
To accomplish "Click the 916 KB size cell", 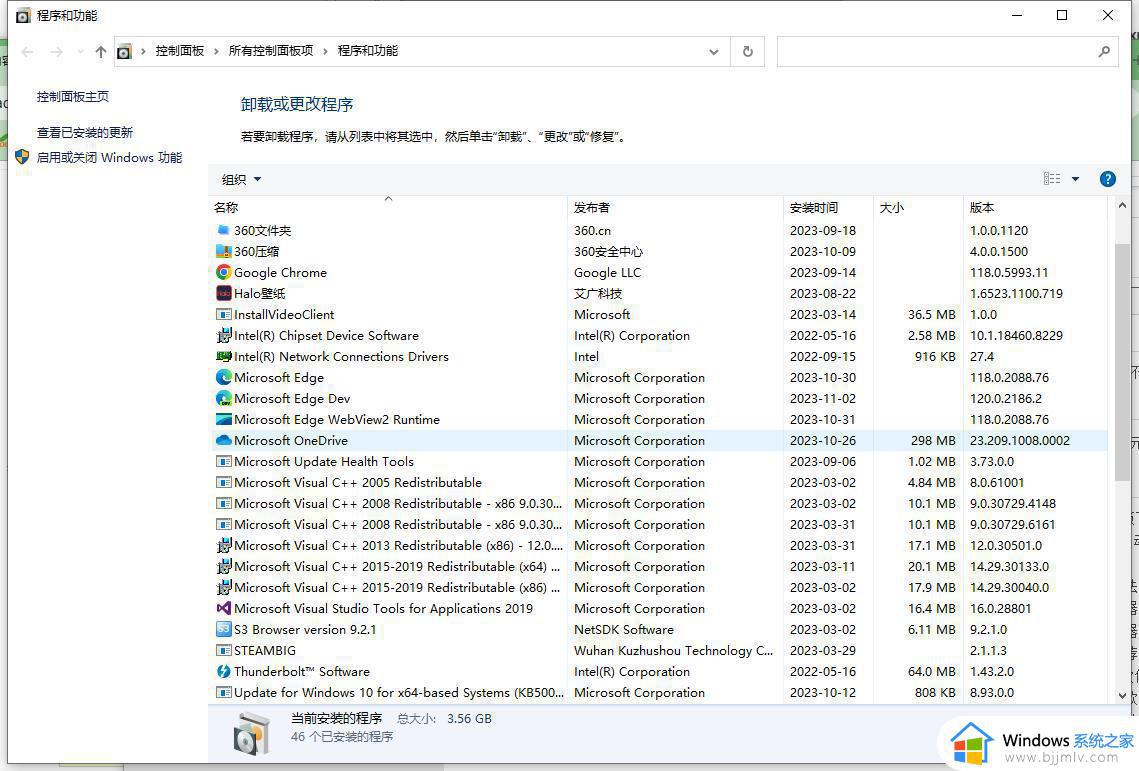I will pyautogui.click(x=936, y=357).
